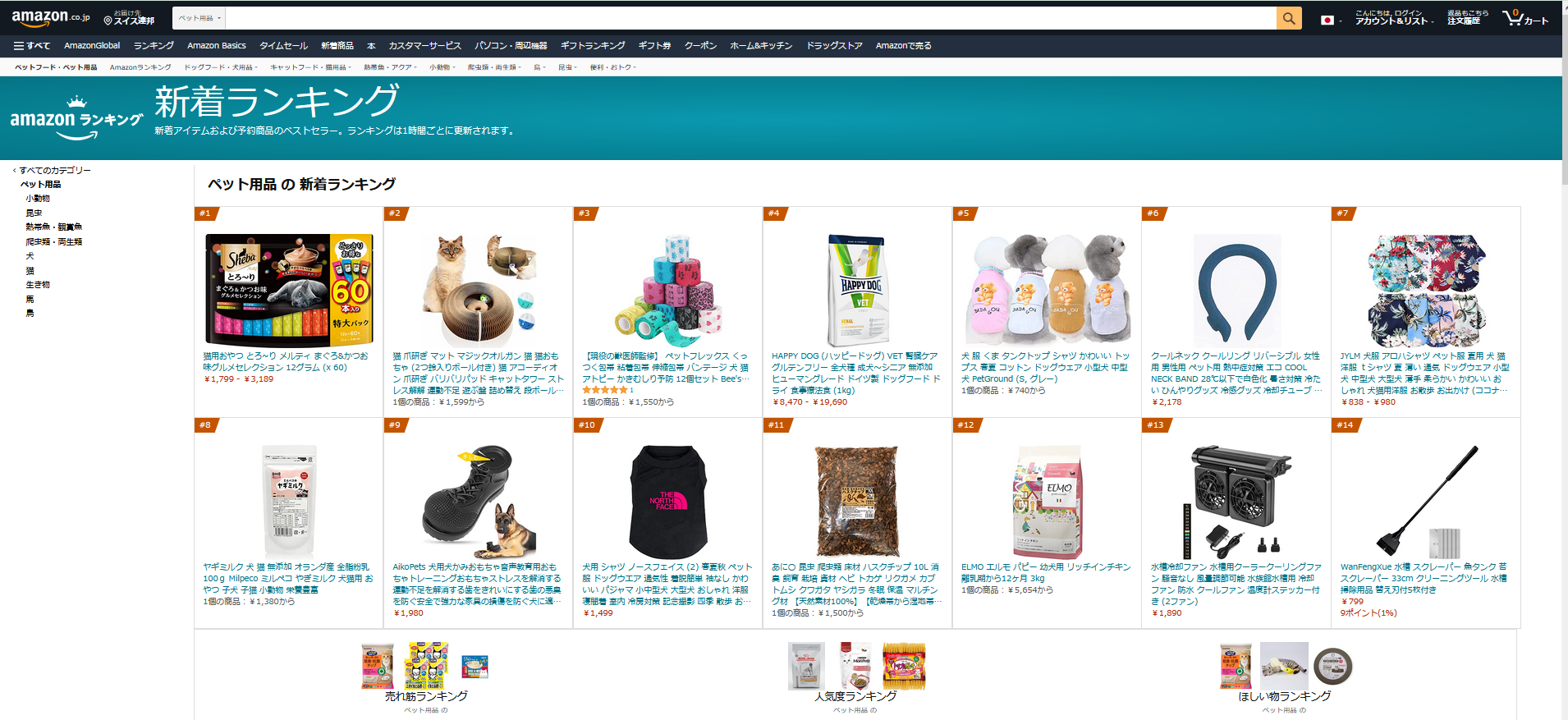Expand the ドッグフード・犬用品 submenu

tap(220, 67)
